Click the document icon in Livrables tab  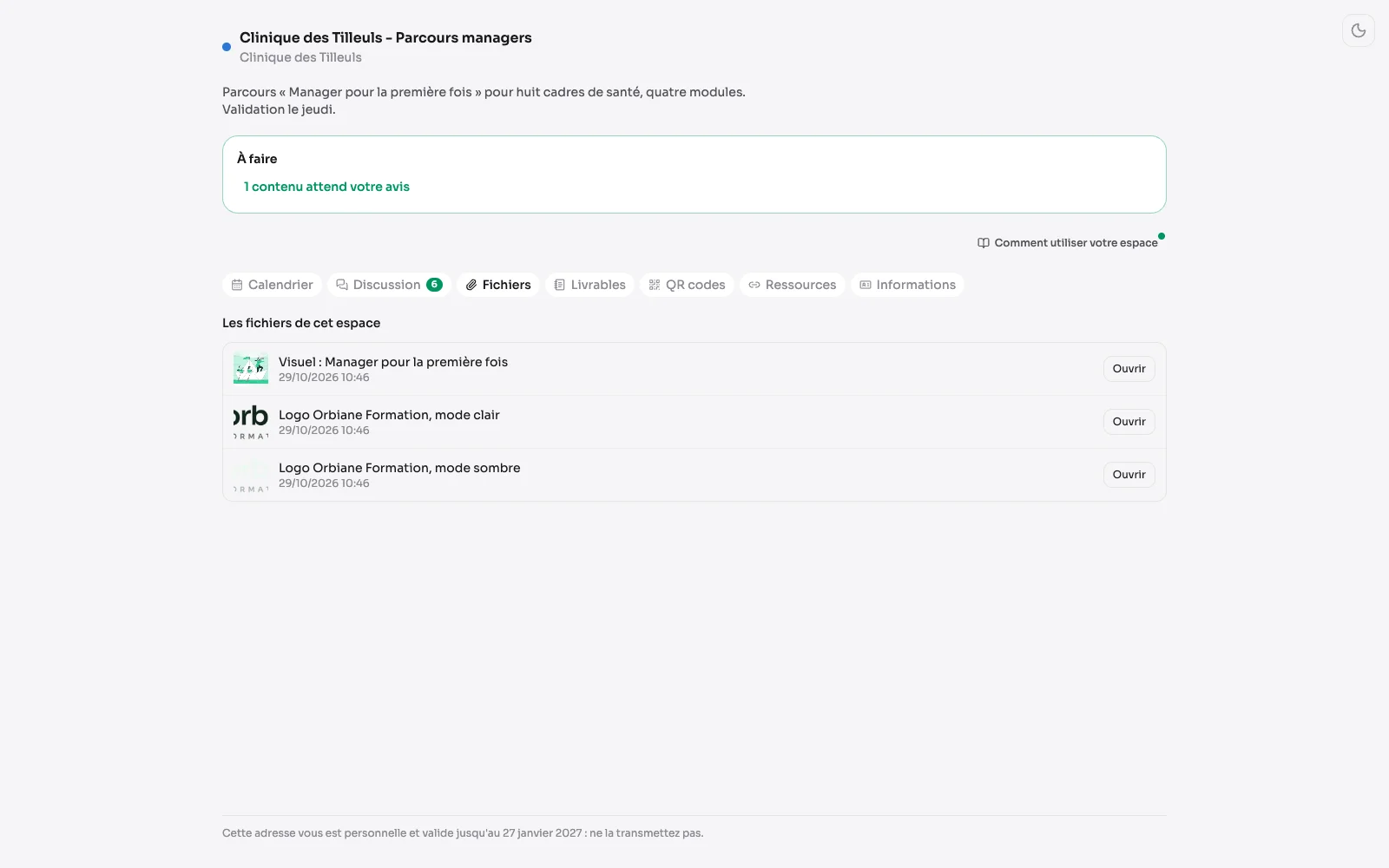pos(560,285)
